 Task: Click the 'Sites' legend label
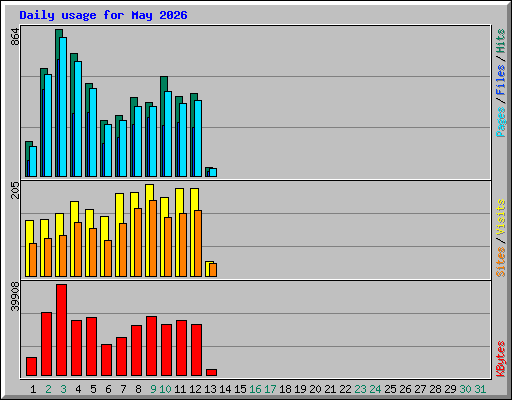click(501, 262)
